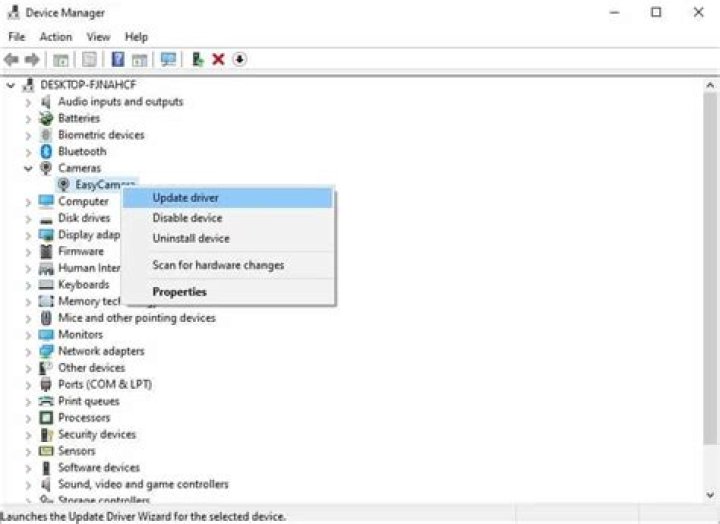The height and width of the screenshot is (524, 720).
Task: Click the Bluetooth icon in device tree
Action: [46, 151]
